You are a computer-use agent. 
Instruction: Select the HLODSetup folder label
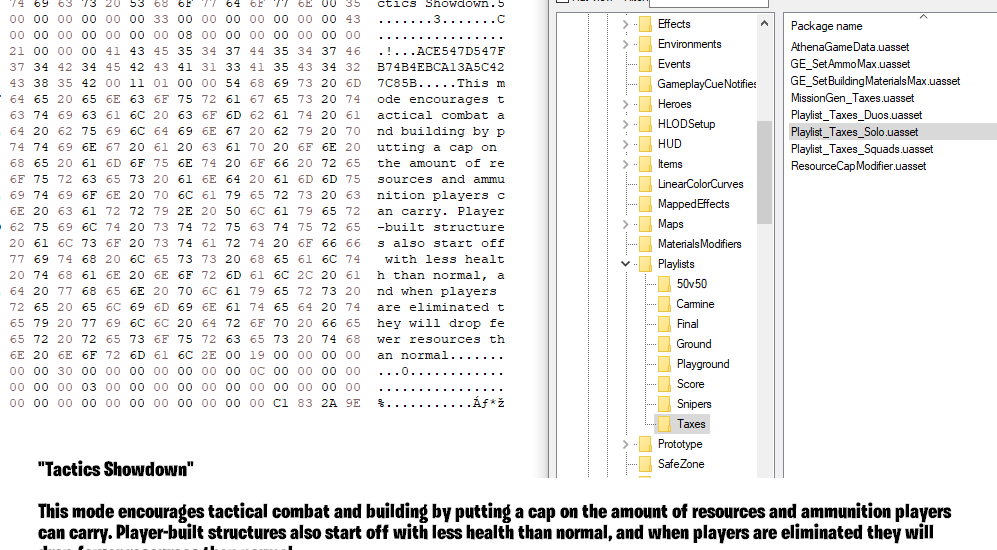coord(686,124)
